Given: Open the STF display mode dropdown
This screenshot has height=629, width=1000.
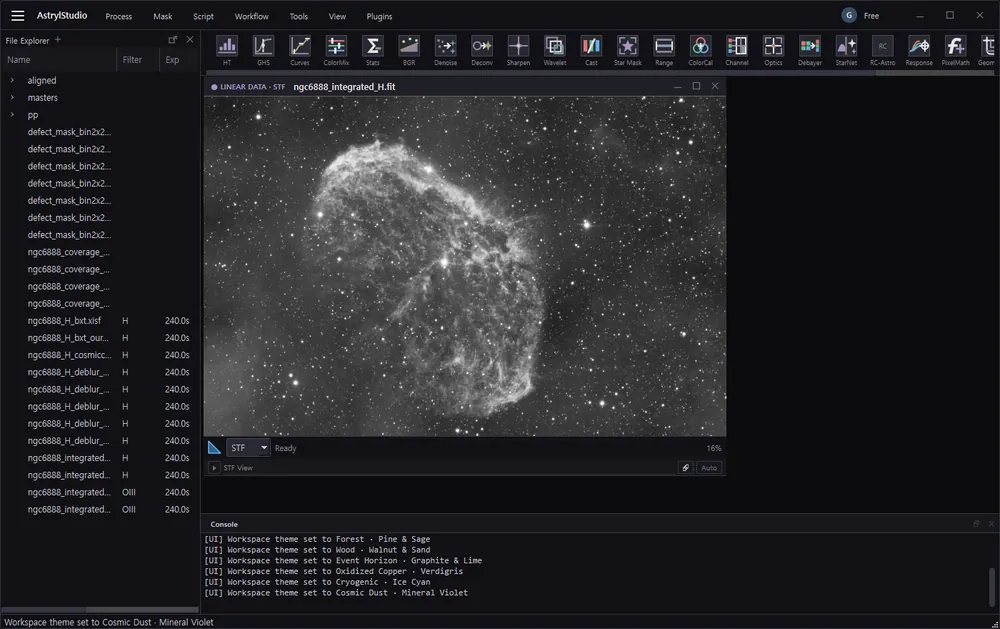Looking at the screenshot, I should click(248, 448).
